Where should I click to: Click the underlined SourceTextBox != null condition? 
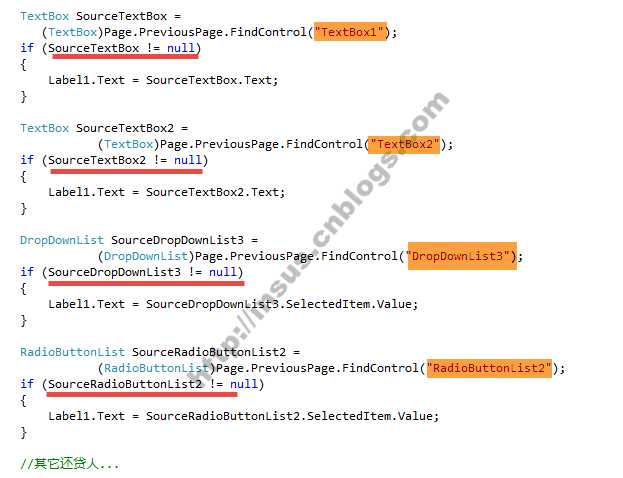tap(122, 48)
